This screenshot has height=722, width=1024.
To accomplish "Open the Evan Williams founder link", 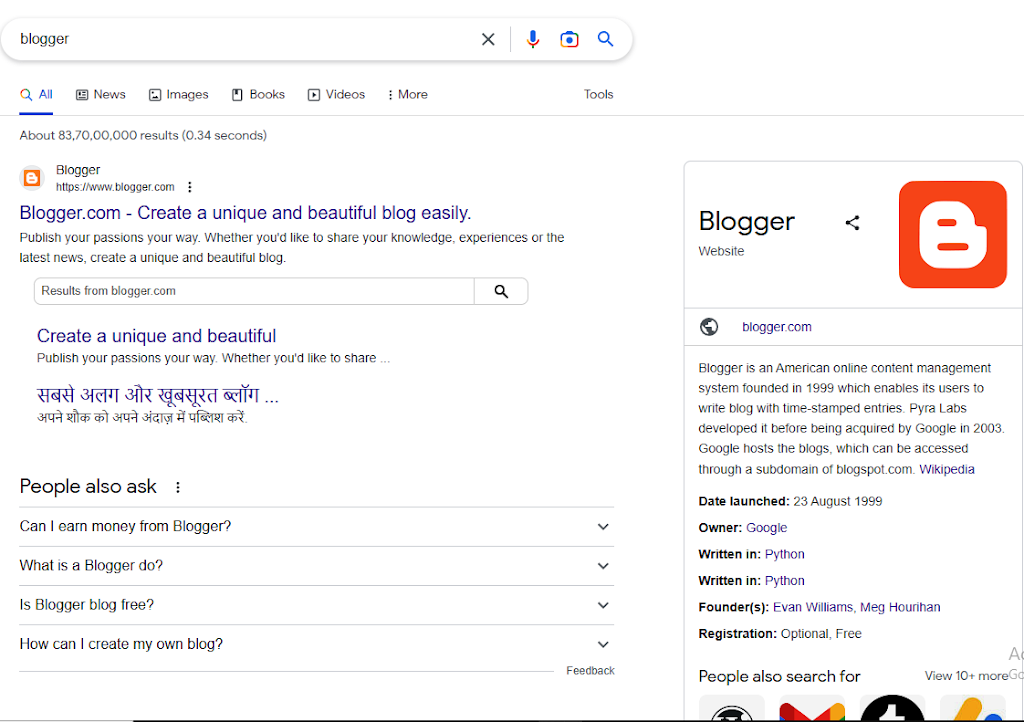I will click(813, 607).
